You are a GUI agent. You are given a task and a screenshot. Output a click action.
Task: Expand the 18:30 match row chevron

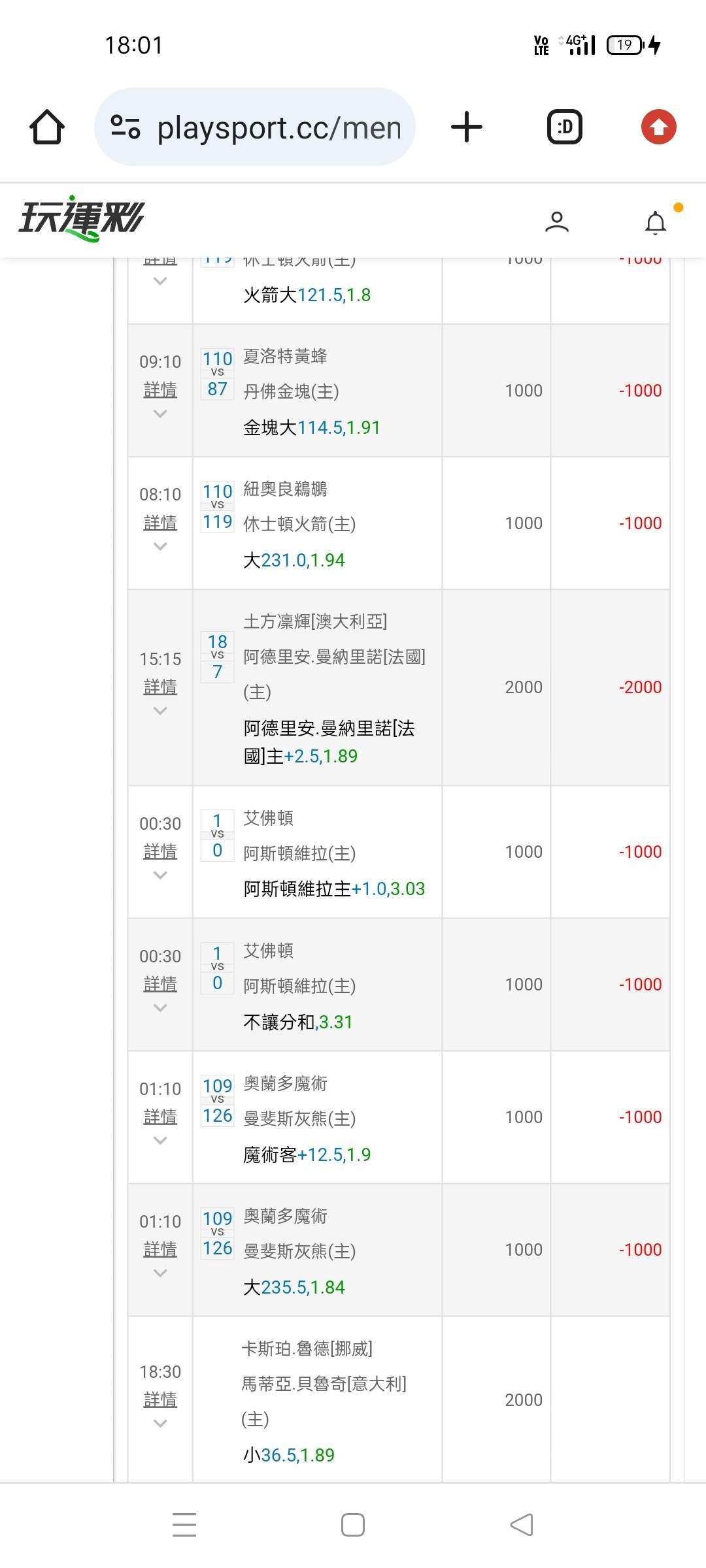click(x=160, y=1423)
